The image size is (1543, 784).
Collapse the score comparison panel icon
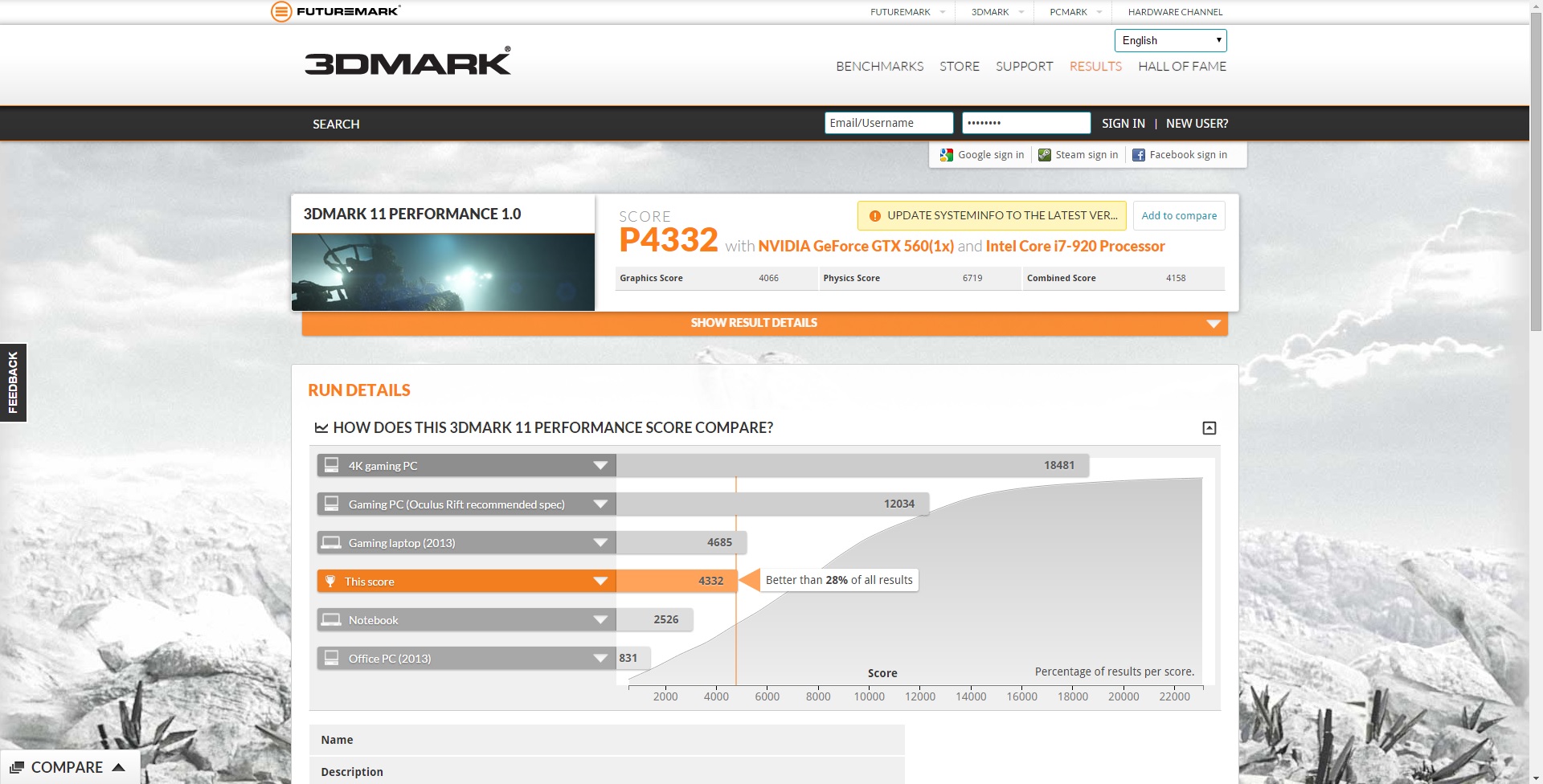coord(1209,428)
